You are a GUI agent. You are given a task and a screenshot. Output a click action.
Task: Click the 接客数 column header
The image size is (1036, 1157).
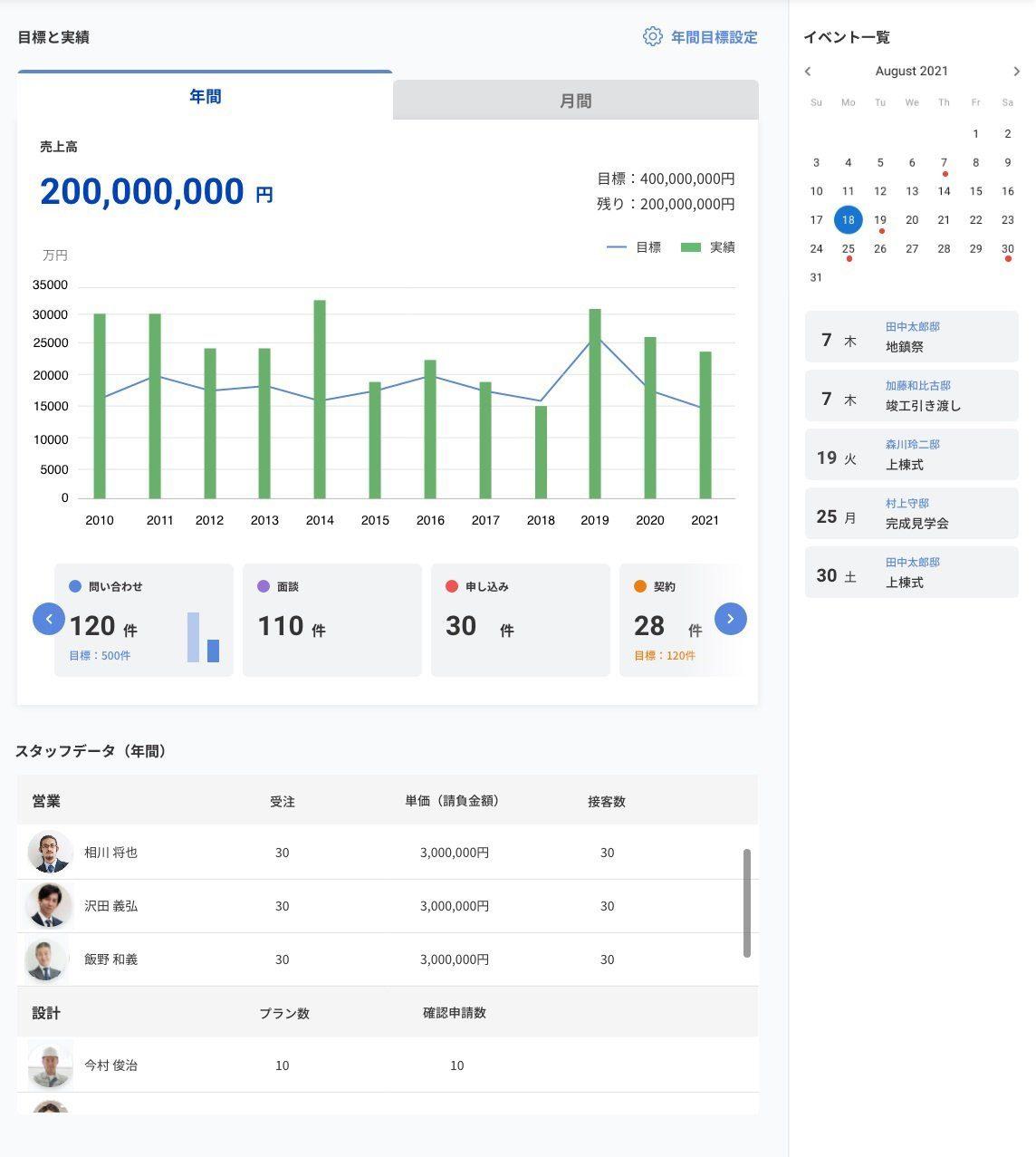tap(607, 802)
